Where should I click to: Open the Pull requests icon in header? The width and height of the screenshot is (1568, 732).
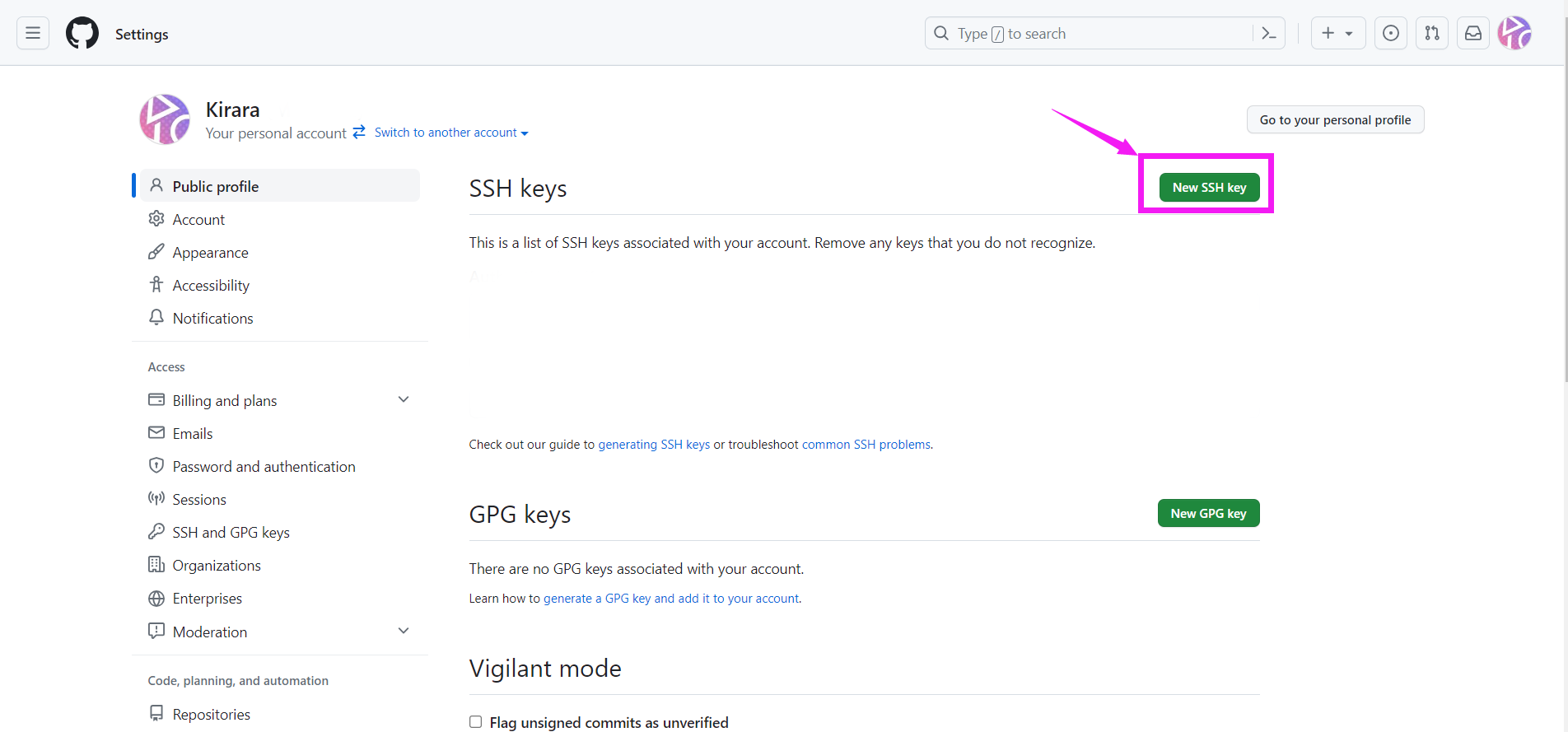(x=1432, y=33)
